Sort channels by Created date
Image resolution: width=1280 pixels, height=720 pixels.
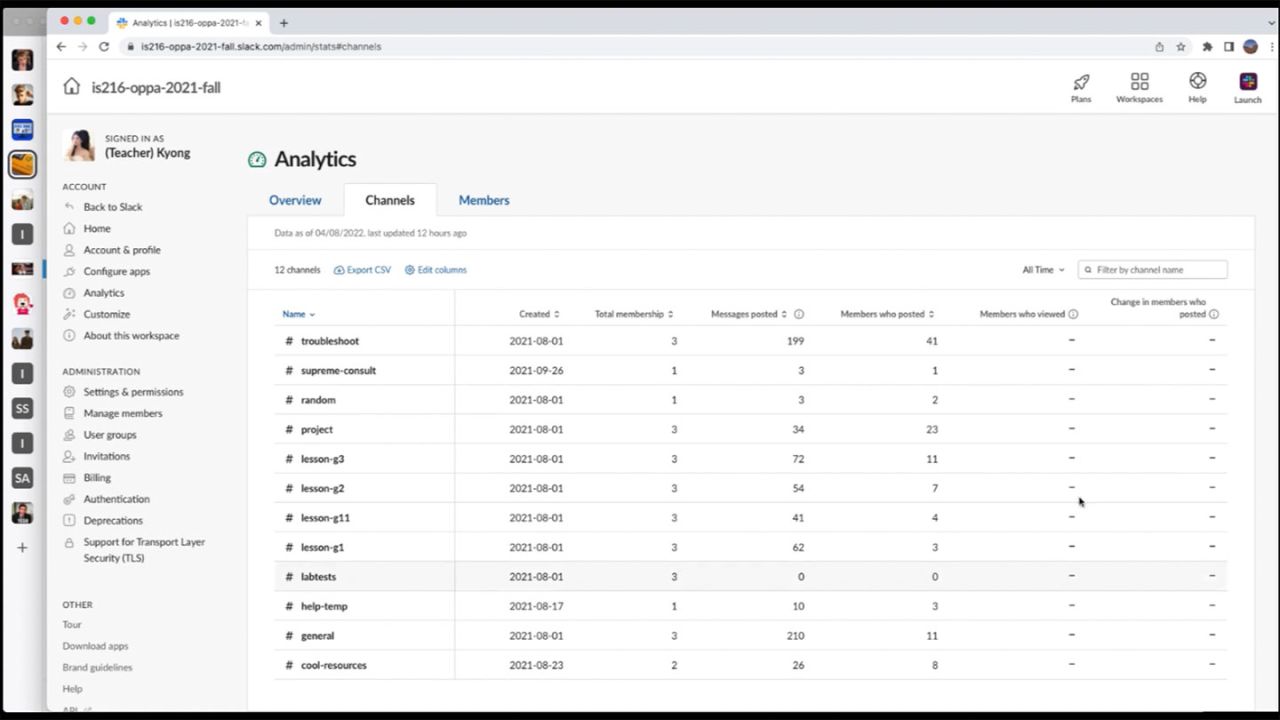[539, 314]
